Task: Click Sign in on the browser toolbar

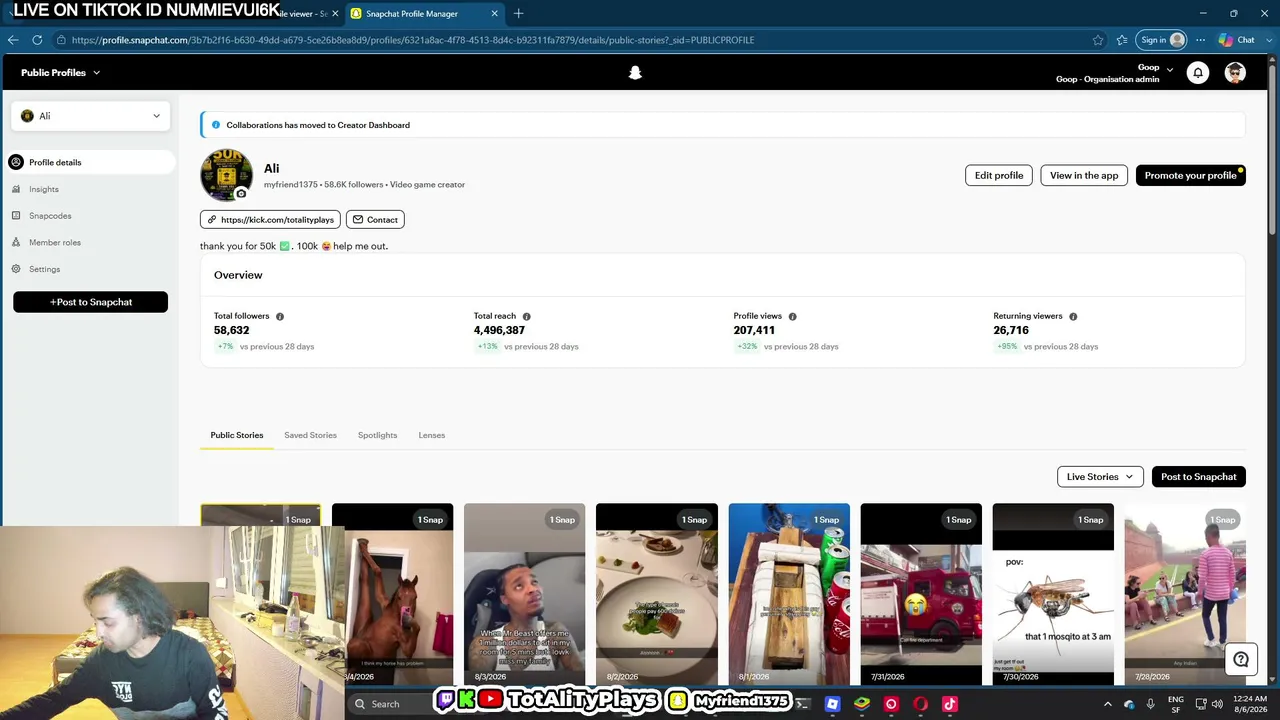Action: pyautogui.click(x=1162, y=40)
